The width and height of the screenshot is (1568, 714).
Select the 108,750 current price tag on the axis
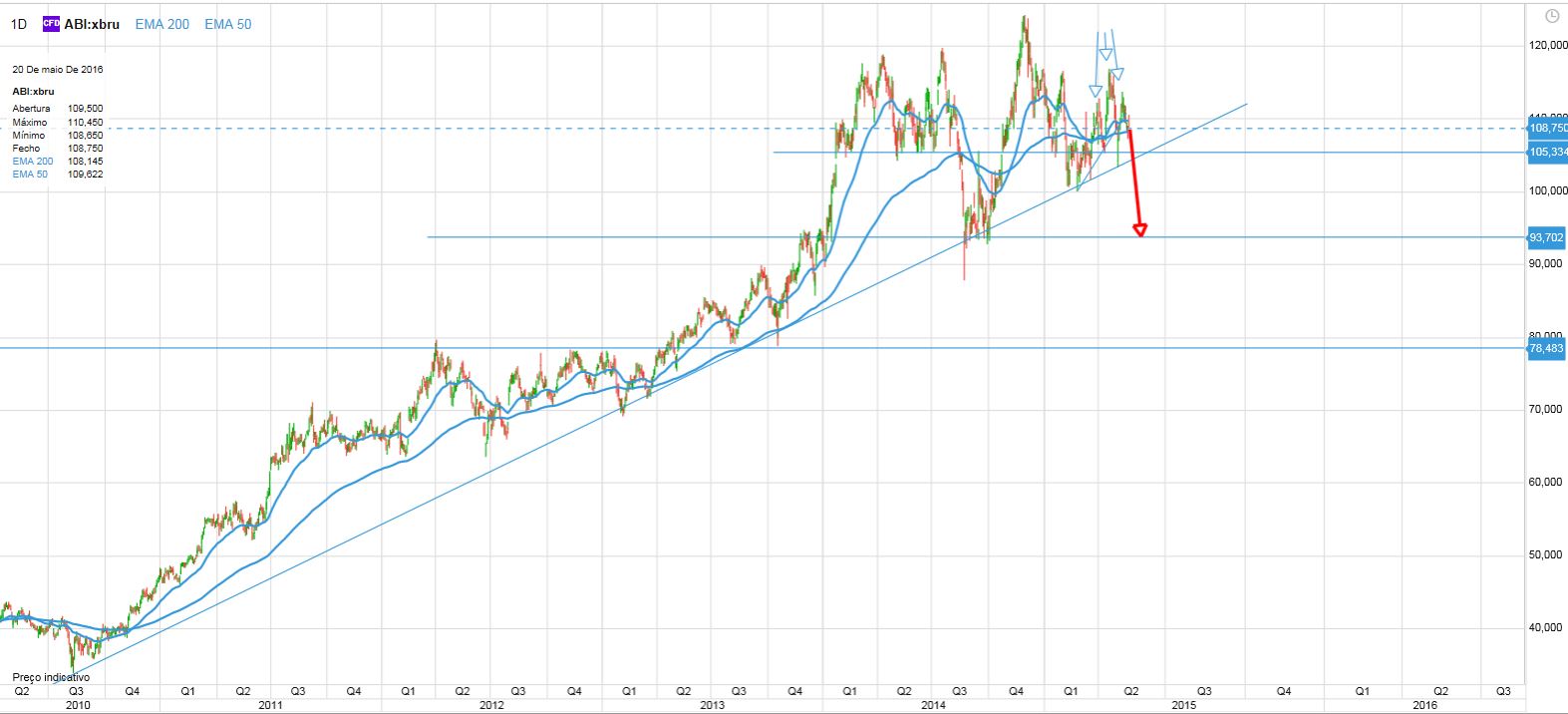point(1547,129)
